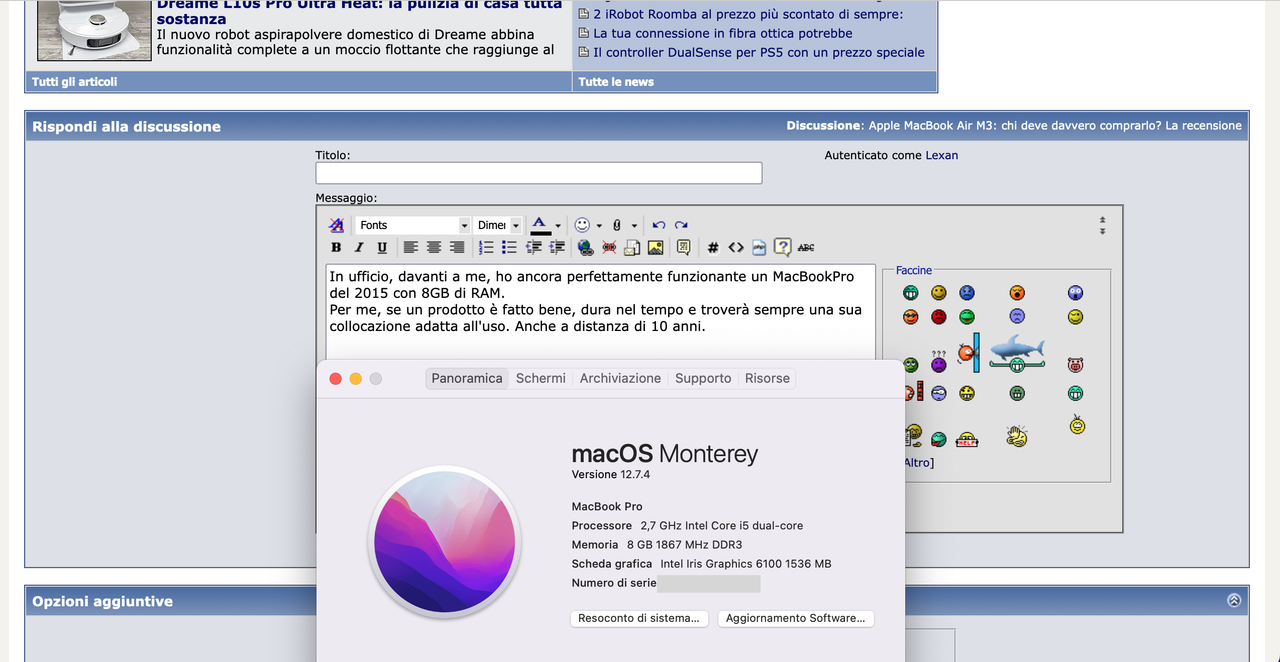
Task: Open the Dreame L10s Pro article title
Action: coord(359,12)
